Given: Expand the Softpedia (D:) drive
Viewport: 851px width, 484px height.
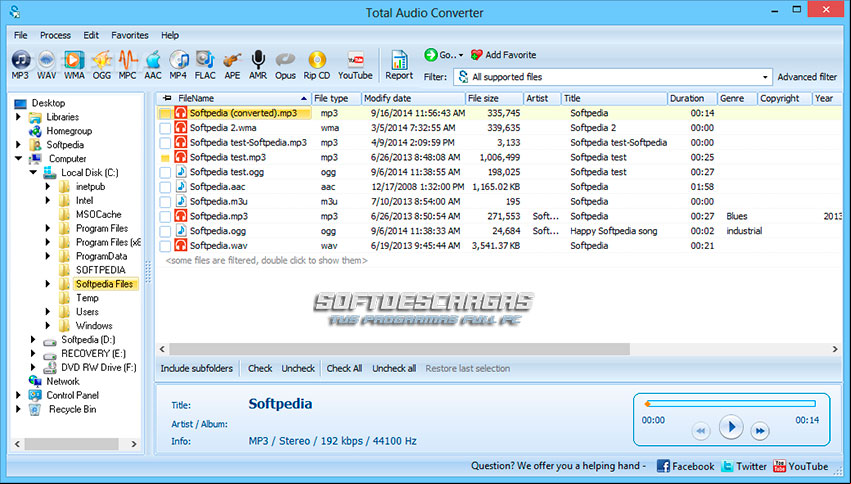Looking at the screenshot, I should click(34, 340).
